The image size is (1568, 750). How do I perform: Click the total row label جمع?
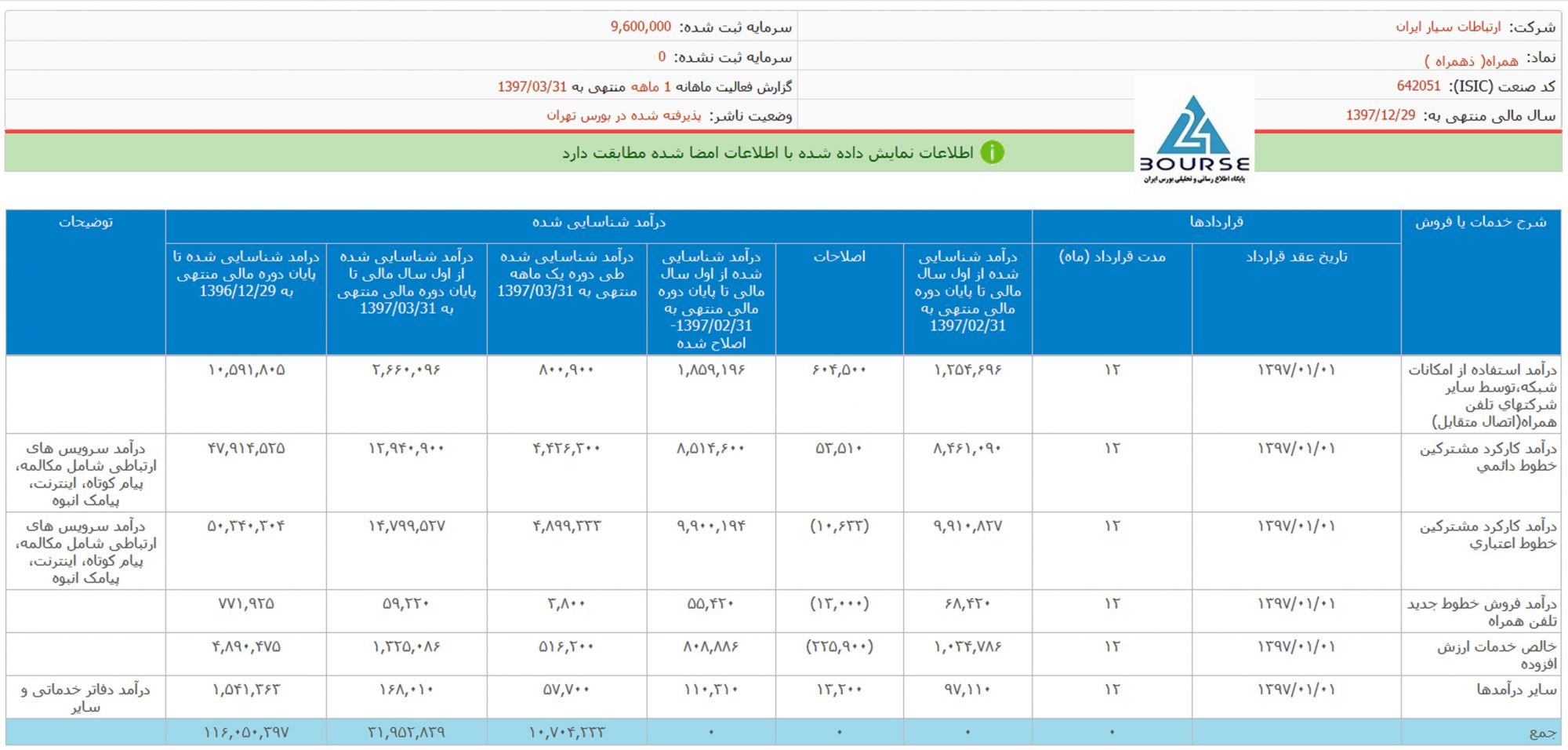click(x=1543, y=733)
